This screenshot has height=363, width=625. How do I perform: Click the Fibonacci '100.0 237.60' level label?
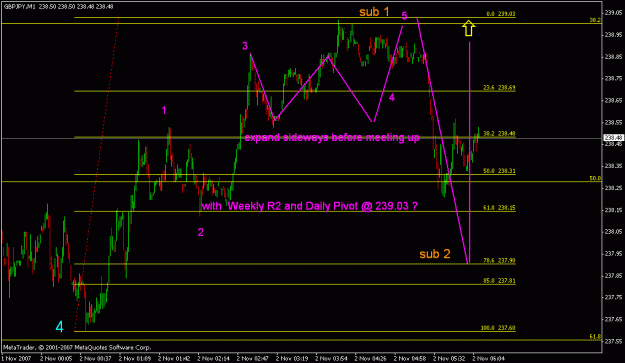coord(498,328)
